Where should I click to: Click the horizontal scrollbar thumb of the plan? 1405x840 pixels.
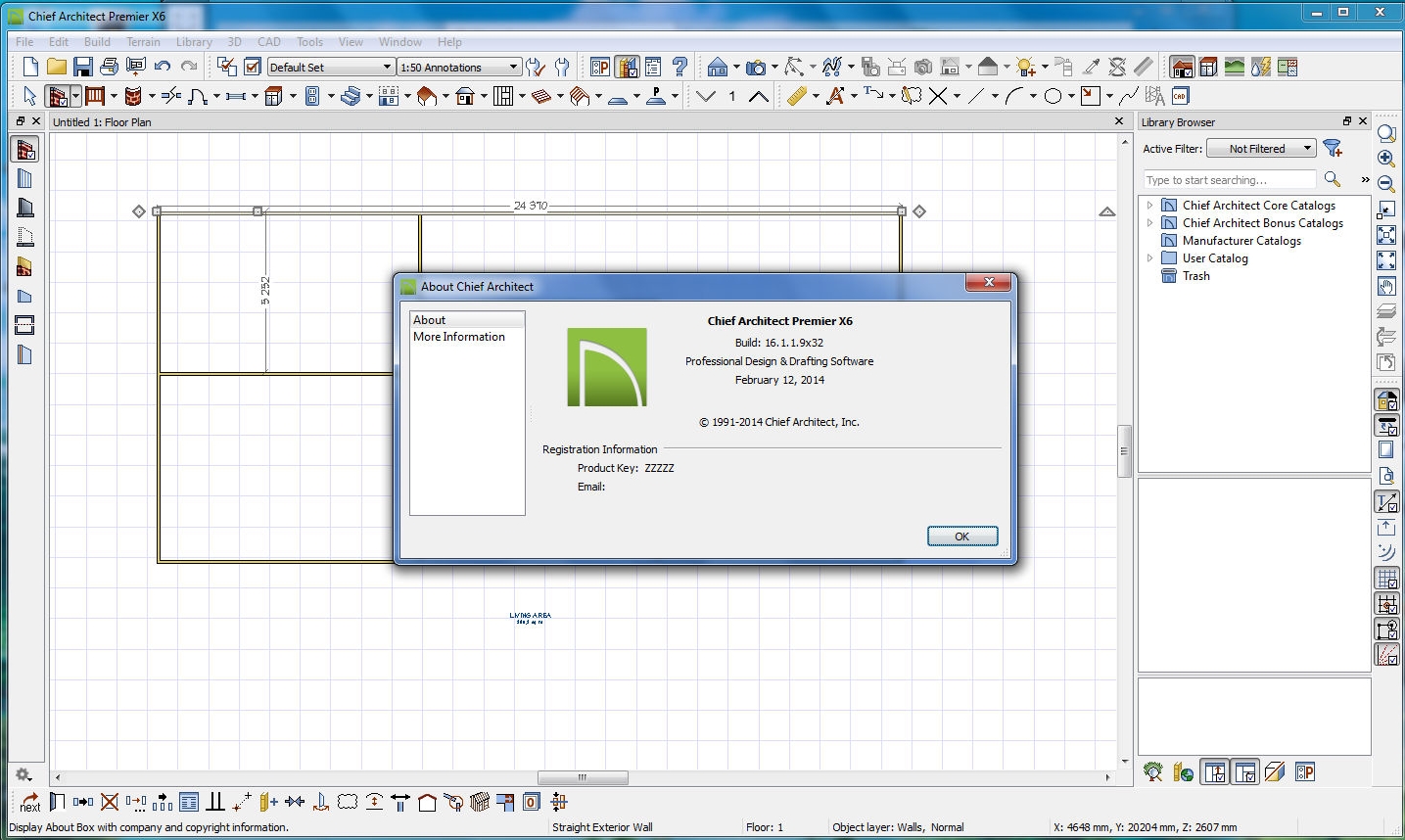(583, 778)
